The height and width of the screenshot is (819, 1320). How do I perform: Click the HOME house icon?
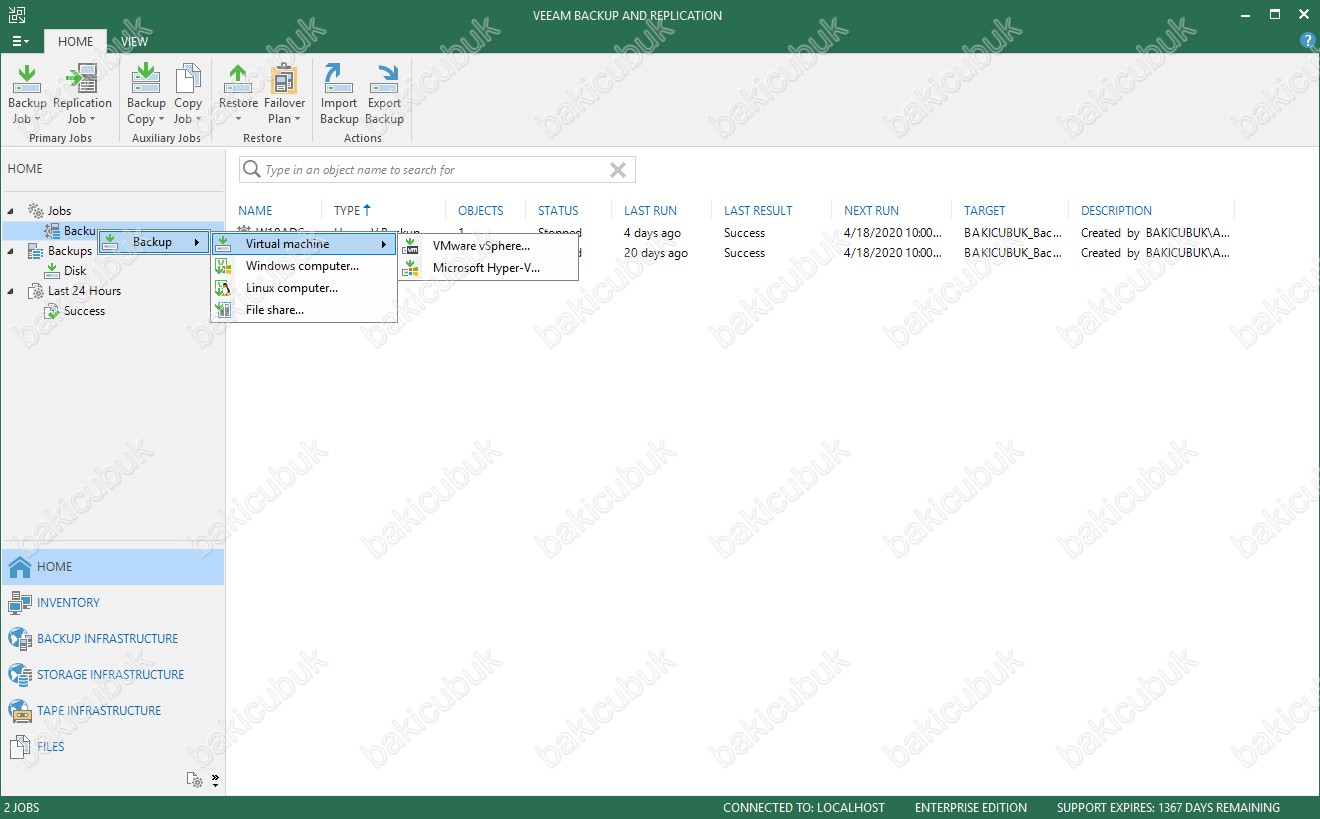(19, 567)
